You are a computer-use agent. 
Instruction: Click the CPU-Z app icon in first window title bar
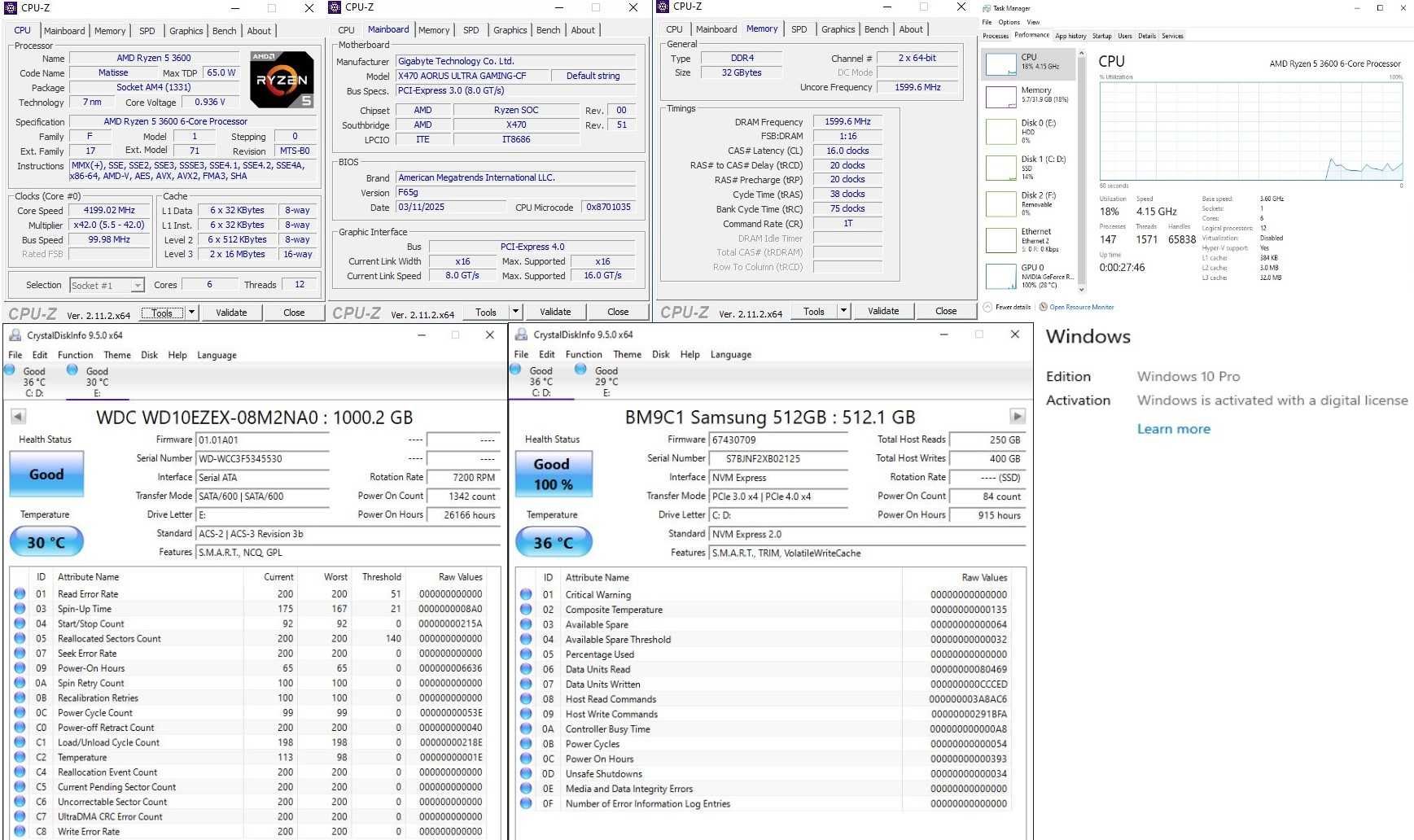click(x=11, y=7)
